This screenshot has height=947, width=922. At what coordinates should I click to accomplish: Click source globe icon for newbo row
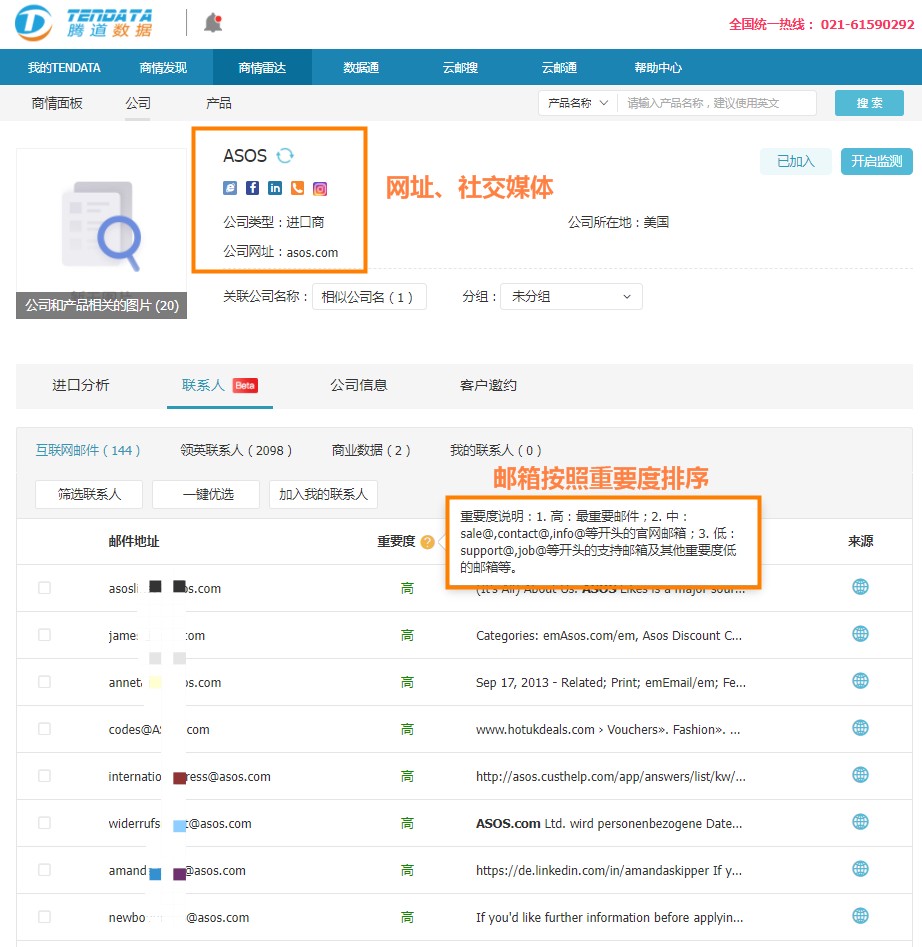860,916
